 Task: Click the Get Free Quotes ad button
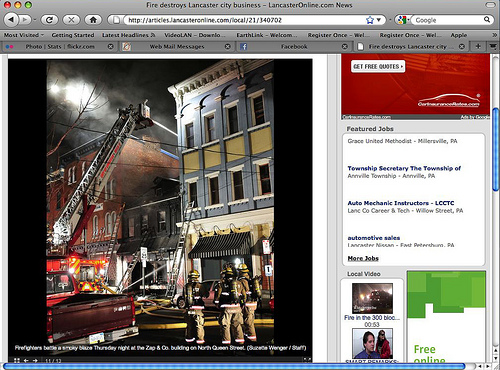coord(378,66)
